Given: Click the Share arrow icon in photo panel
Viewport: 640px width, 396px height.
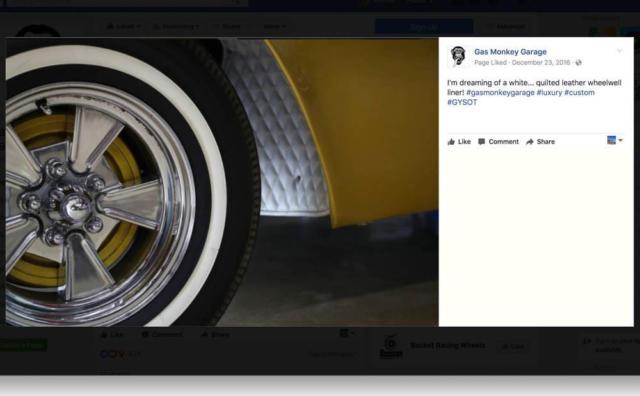Looking at the screenshot, I should 530,142.
